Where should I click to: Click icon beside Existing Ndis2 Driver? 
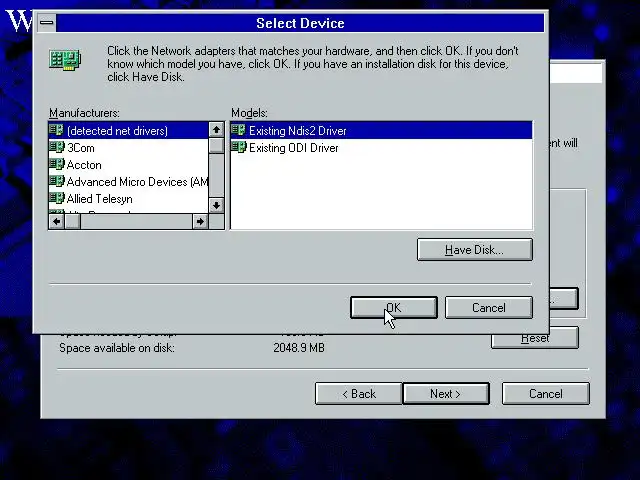tap(239, 130)
